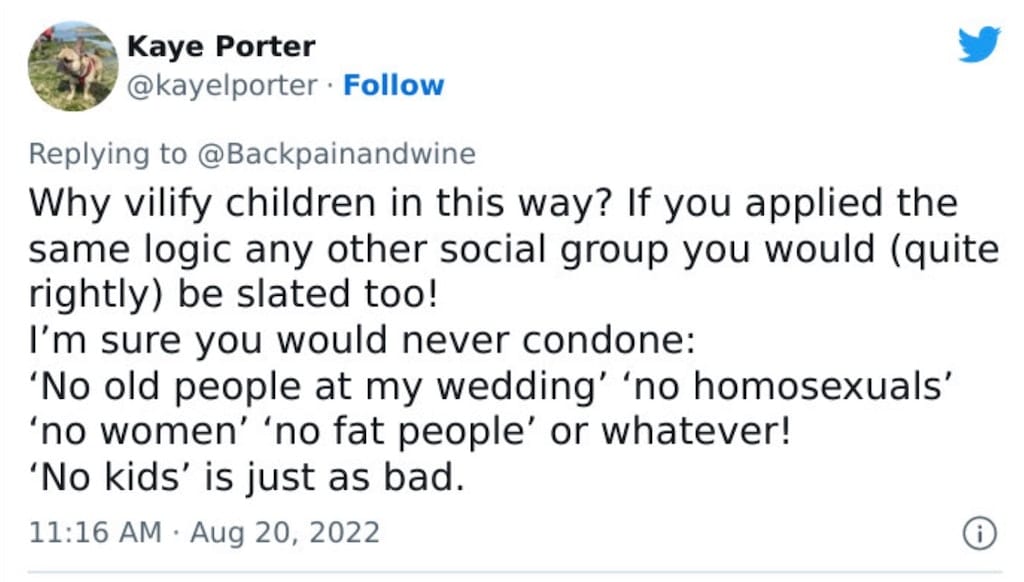Click the display name Kaye Porter
This screenshot has height=582, width=1024.
(221, 46)
